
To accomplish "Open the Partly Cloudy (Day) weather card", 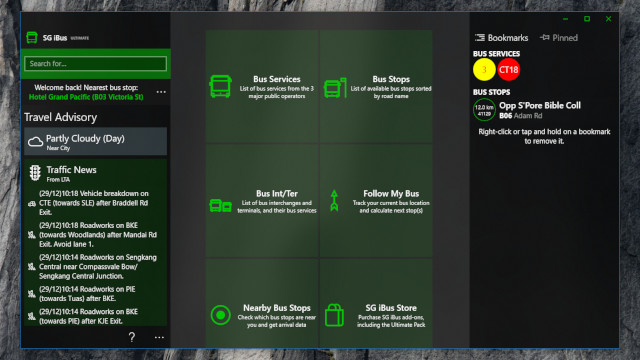I will 96,141.
